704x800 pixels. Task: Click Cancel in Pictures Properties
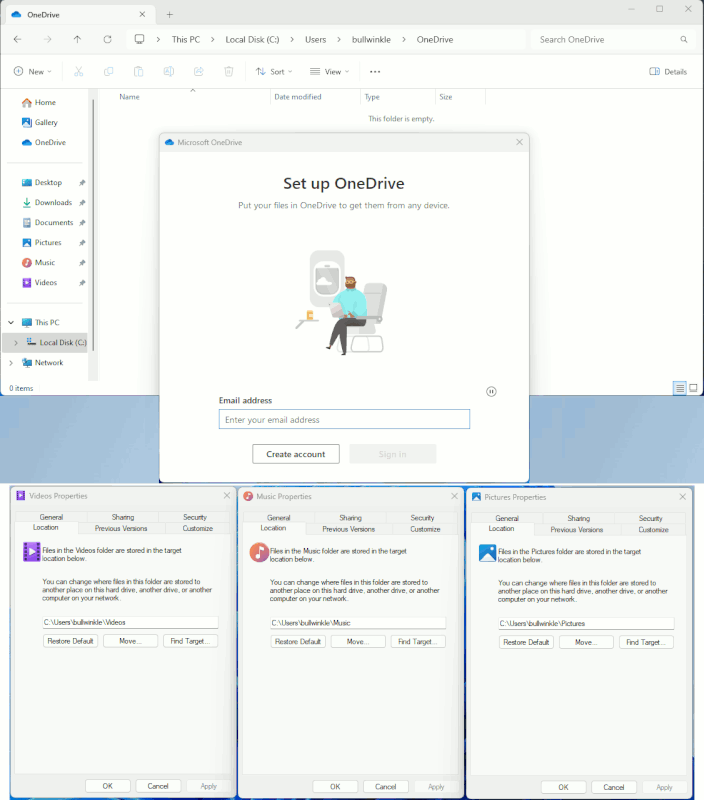(x=614, y=787)
